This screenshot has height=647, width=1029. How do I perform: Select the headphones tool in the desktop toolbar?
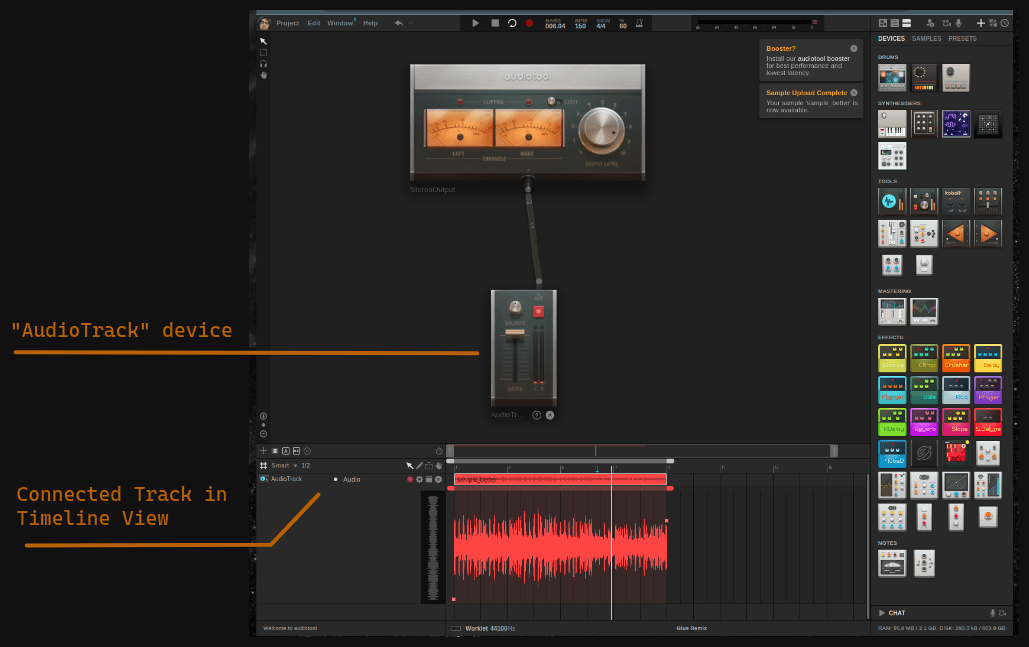tap(263, 64)
